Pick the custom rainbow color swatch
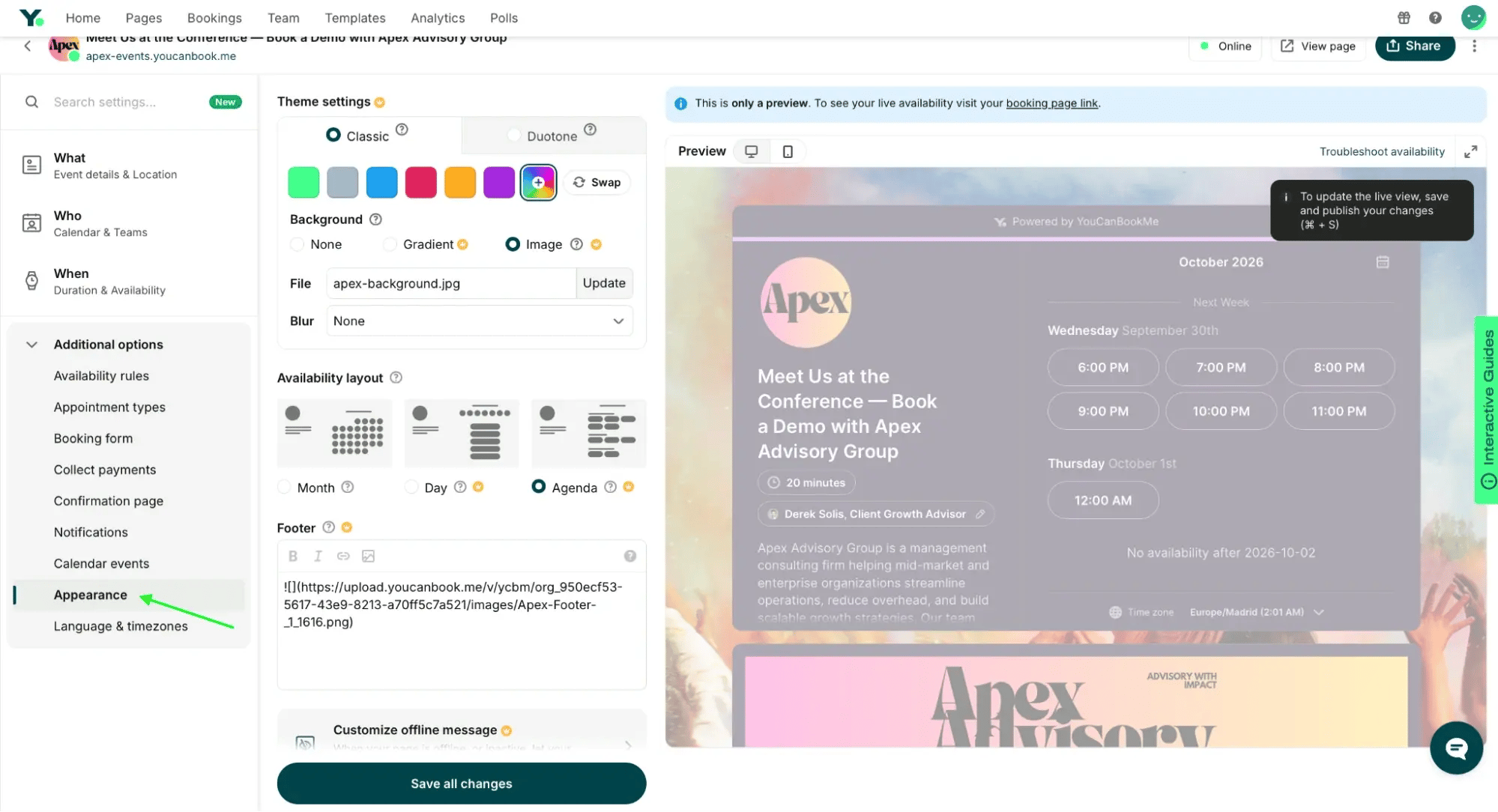 point(538,183)
